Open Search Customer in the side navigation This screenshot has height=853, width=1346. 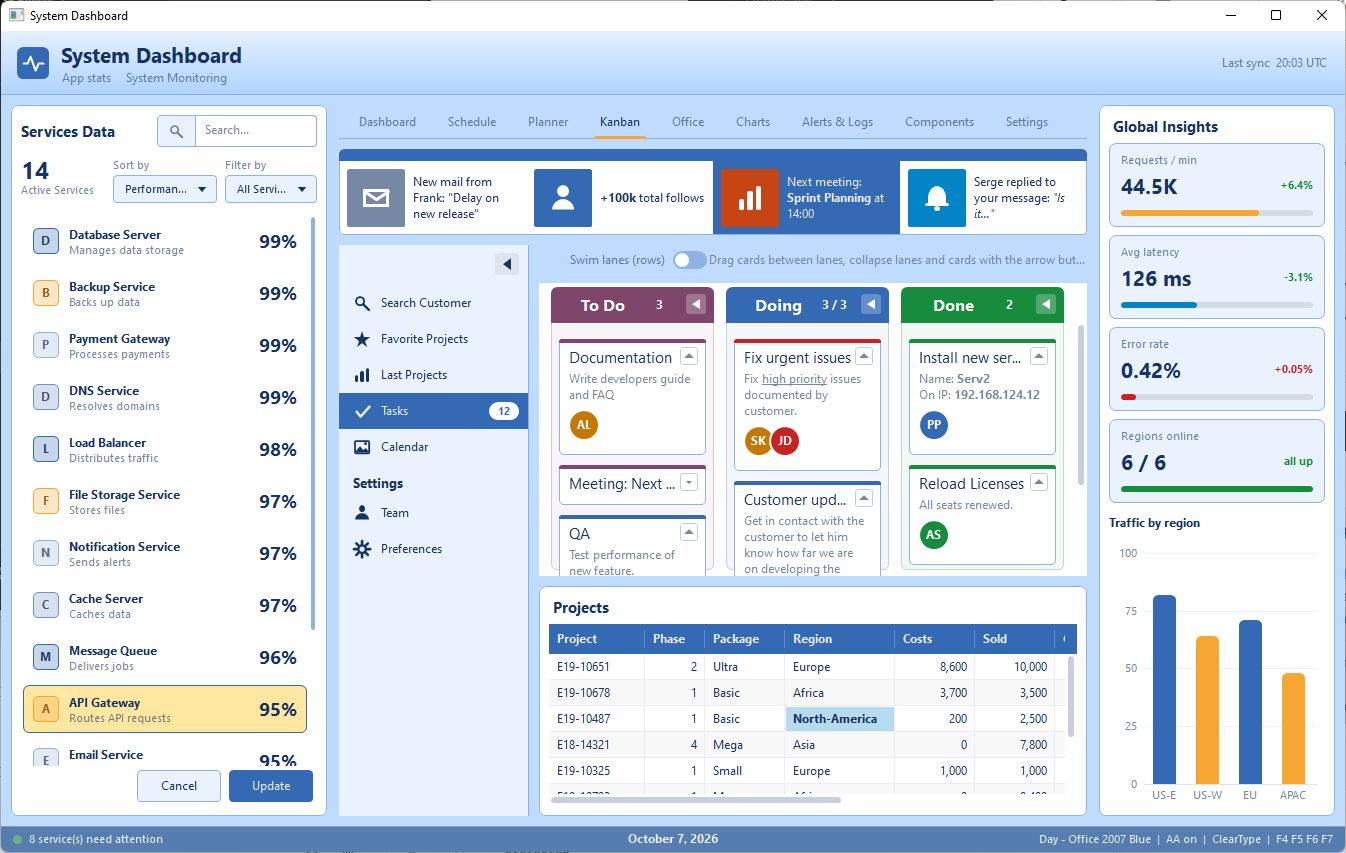tap(433, 303)
